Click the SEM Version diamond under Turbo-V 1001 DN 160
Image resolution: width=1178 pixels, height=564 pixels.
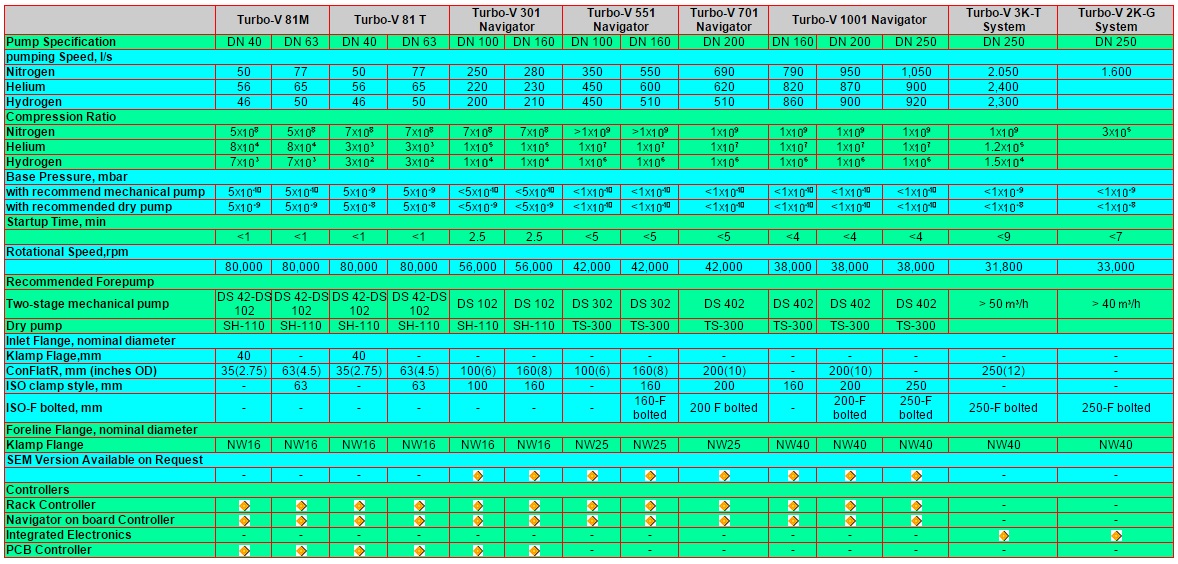(793, 475)
